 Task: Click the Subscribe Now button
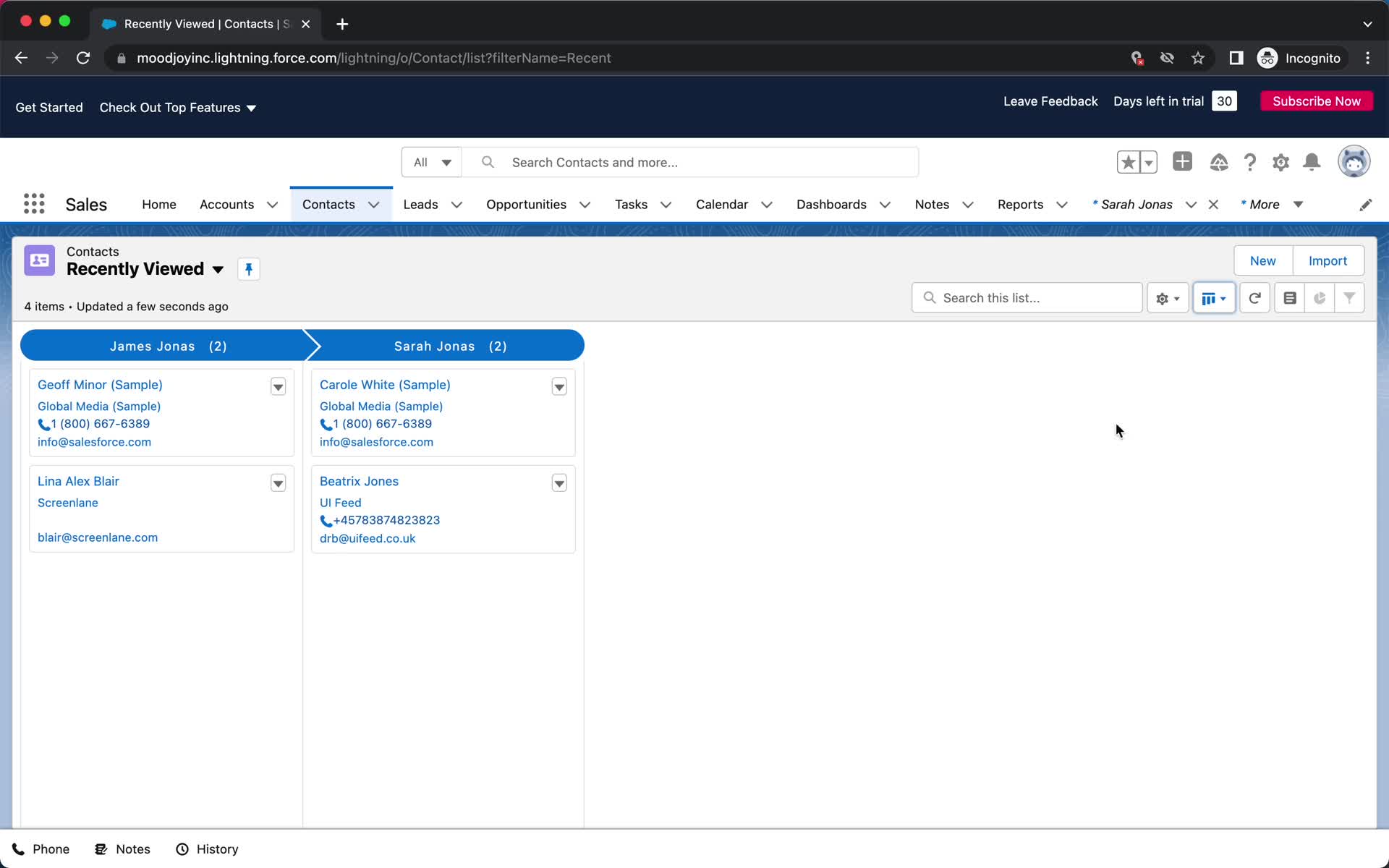coord(1317,101)
